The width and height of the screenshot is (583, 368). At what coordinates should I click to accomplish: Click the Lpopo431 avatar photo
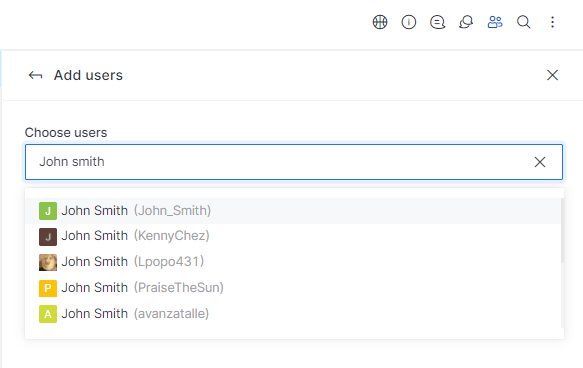48,262
